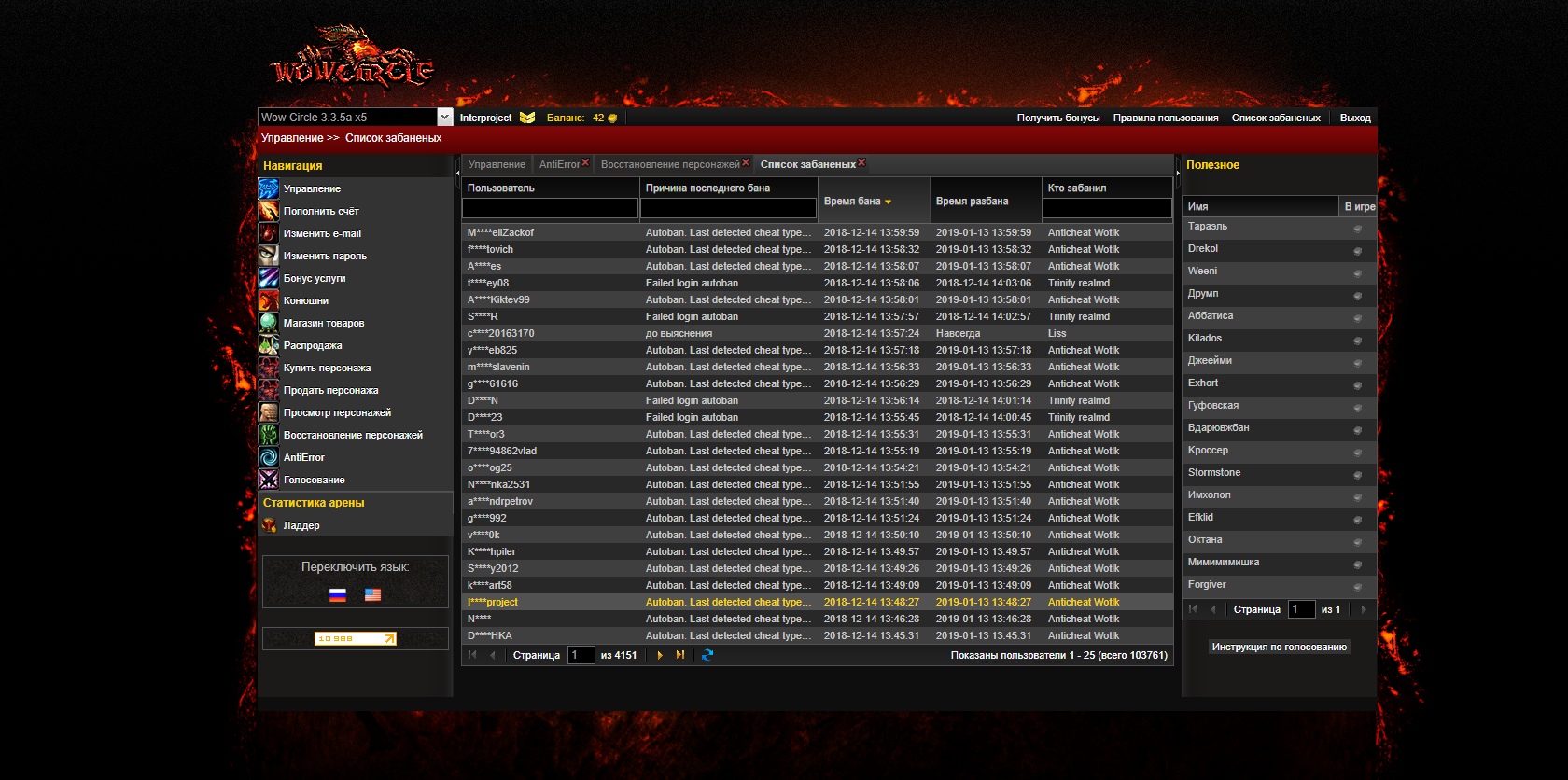Viewport: 1568px width, 780px height.
Task: Jump to last page of ban list
Action: pos(680,655)
